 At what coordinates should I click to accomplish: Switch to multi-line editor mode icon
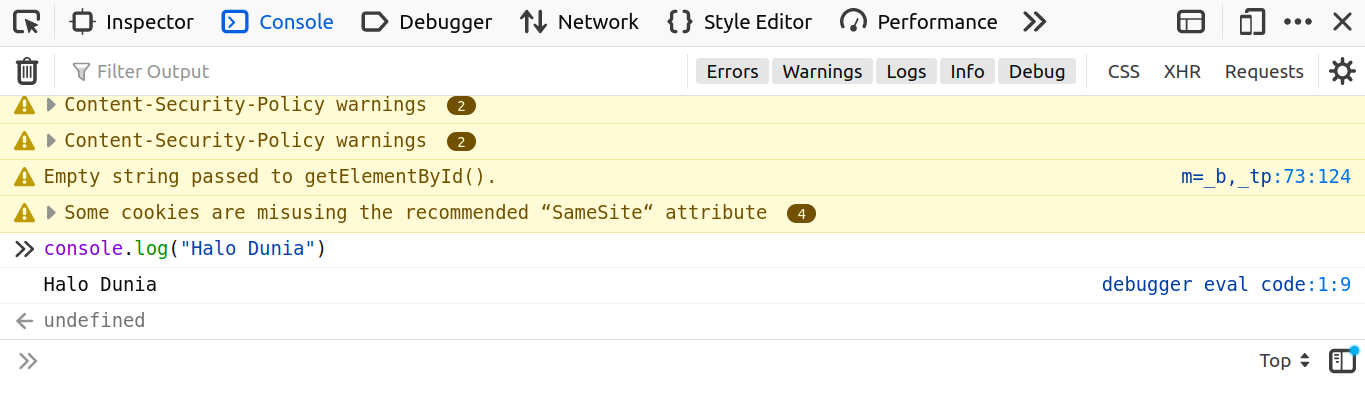1342,361
